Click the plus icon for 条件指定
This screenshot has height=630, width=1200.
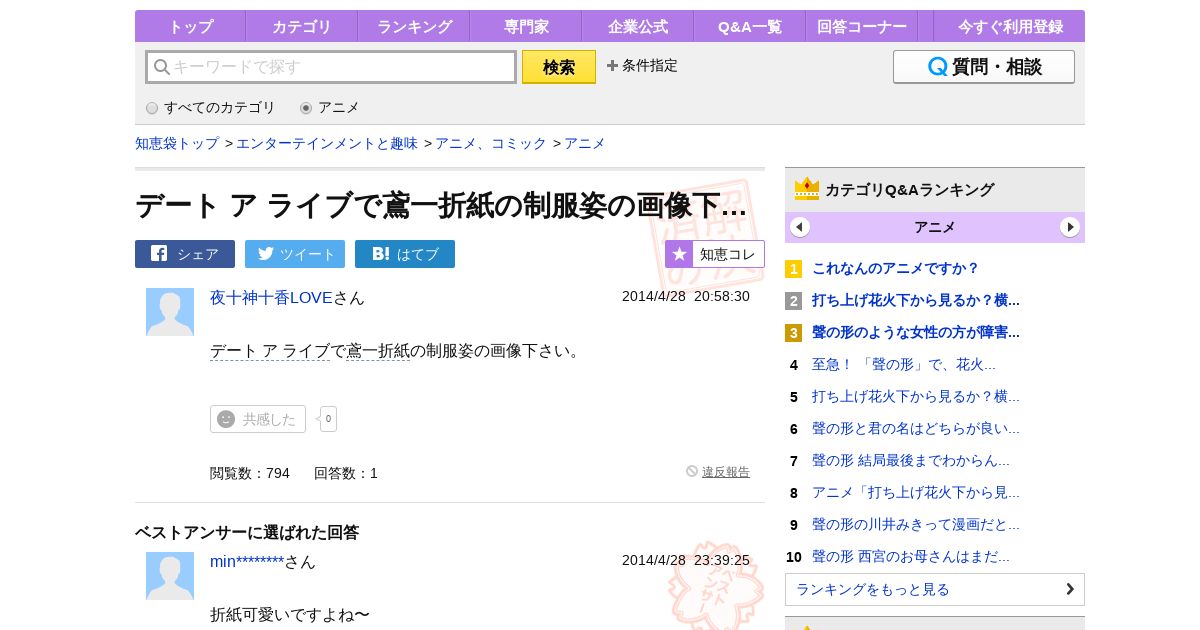[612, 66]
